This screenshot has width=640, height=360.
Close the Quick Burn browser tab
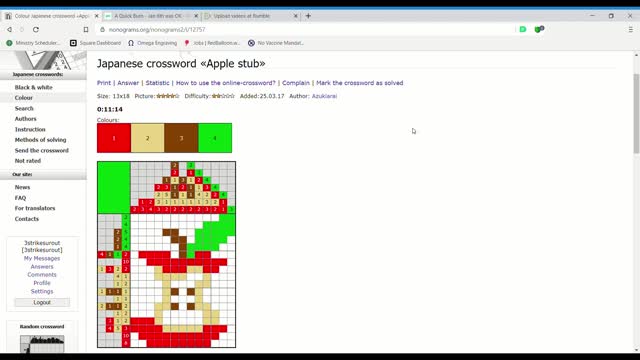[196, 16]
